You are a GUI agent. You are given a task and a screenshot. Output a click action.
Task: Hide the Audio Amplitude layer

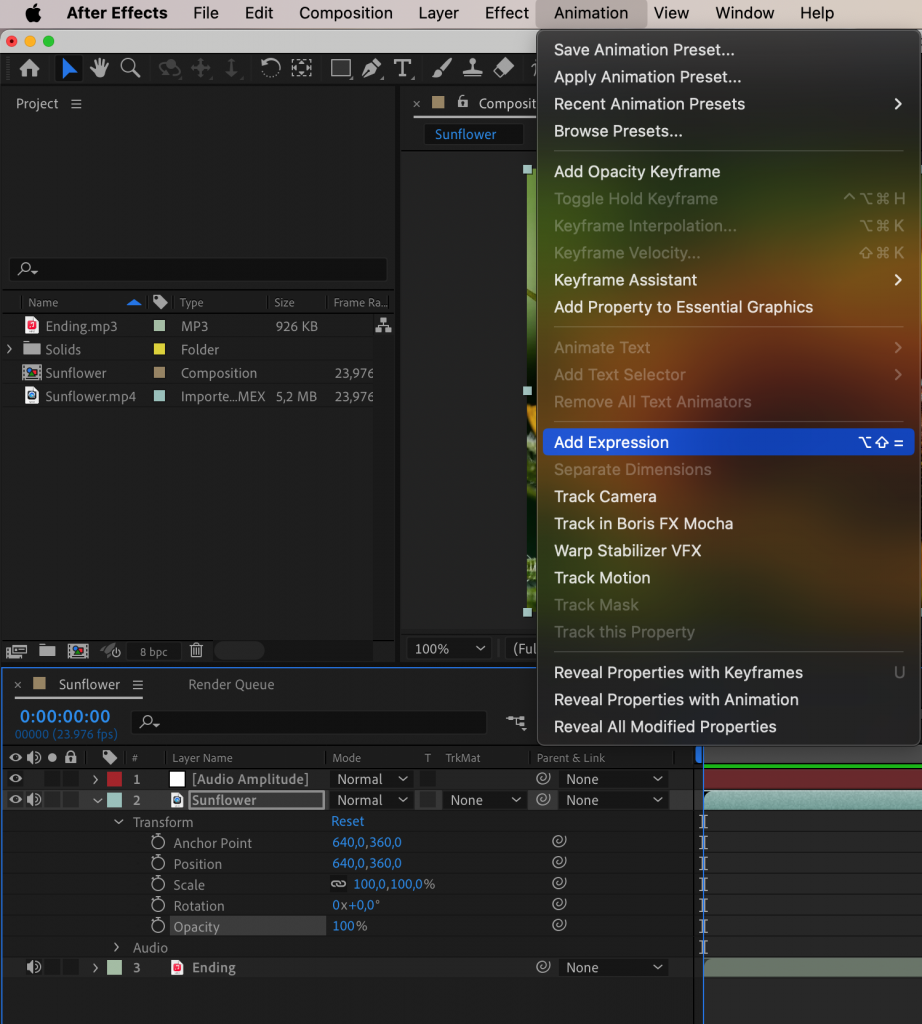(x=15, y=778)
